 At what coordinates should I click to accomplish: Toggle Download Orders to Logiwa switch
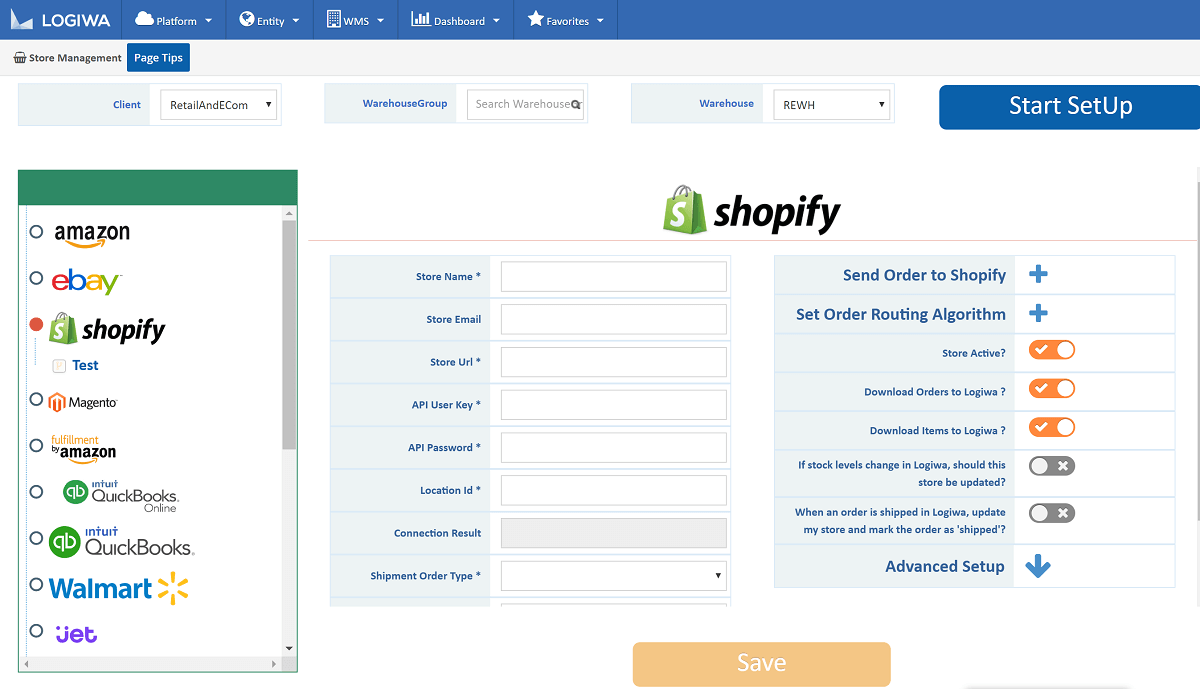pyautogui.click(x=1052, y=389)
